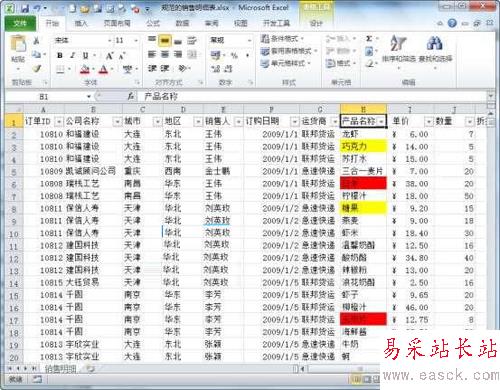Open the 文件 (File) tab
This screenshot has height=390, width=500.
(20, 23)
